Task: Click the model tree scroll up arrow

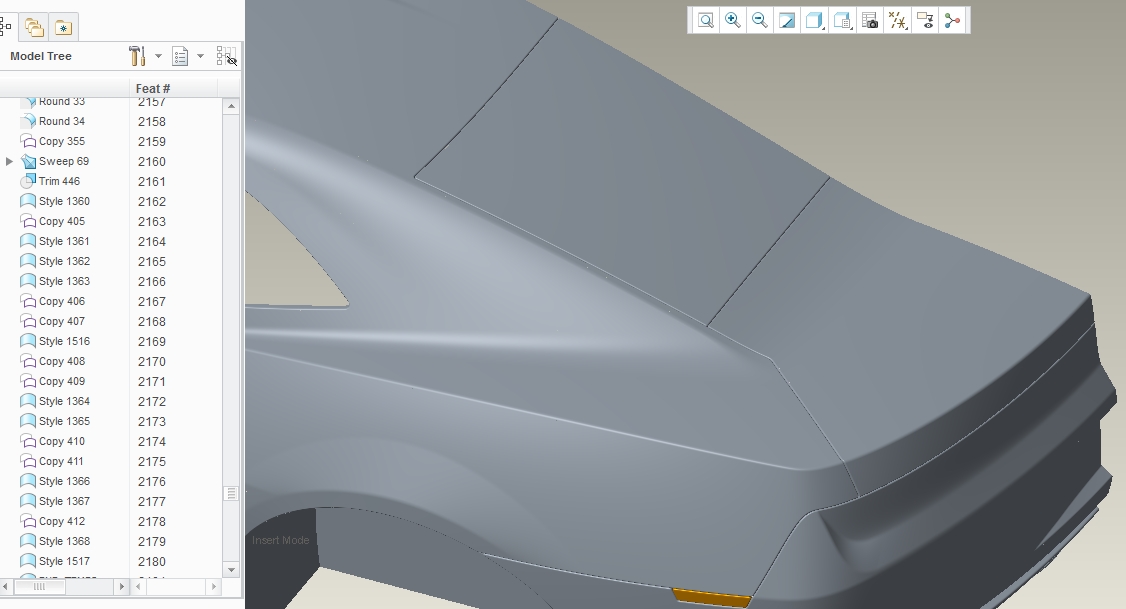Action: point(231,106)
